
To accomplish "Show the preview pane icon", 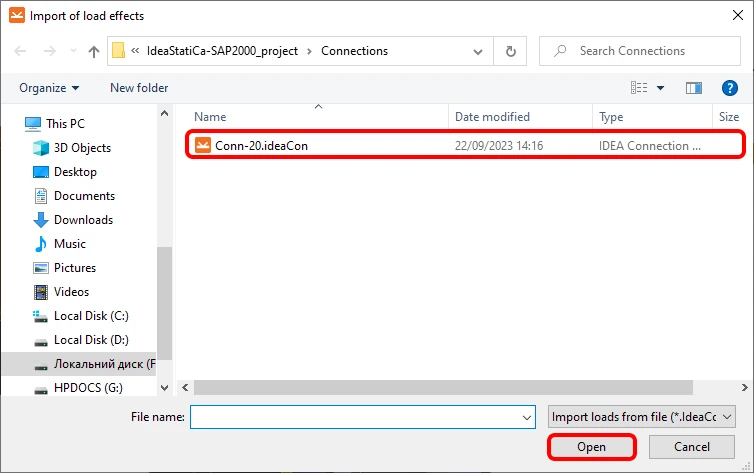I will click(693, 88).
